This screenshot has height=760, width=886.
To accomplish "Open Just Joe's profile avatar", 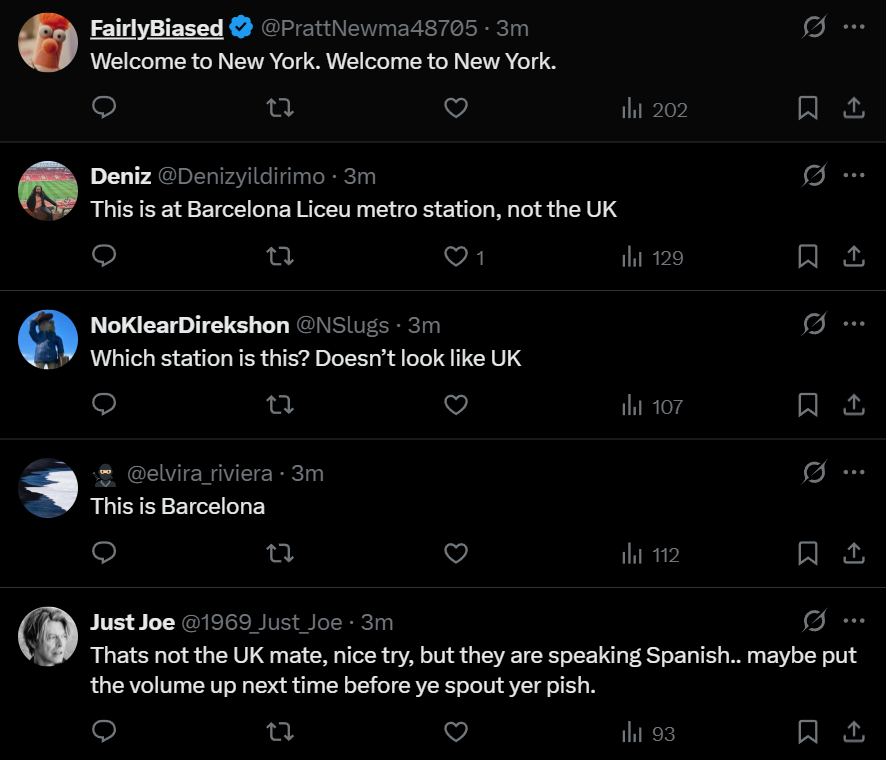I will point(48,636).
